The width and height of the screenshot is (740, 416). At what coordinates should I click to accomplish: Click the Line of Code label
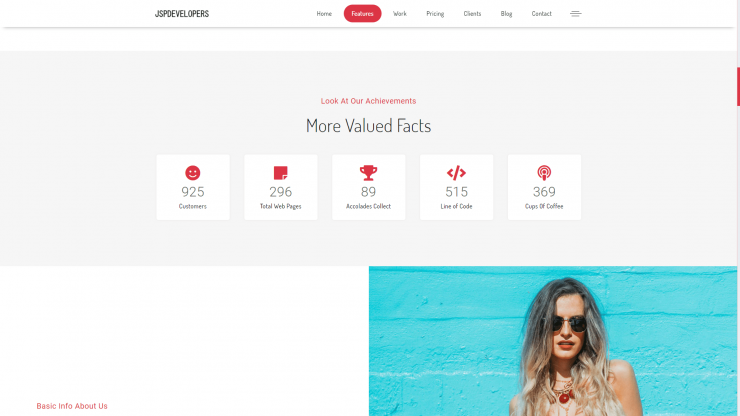[456, 206]
